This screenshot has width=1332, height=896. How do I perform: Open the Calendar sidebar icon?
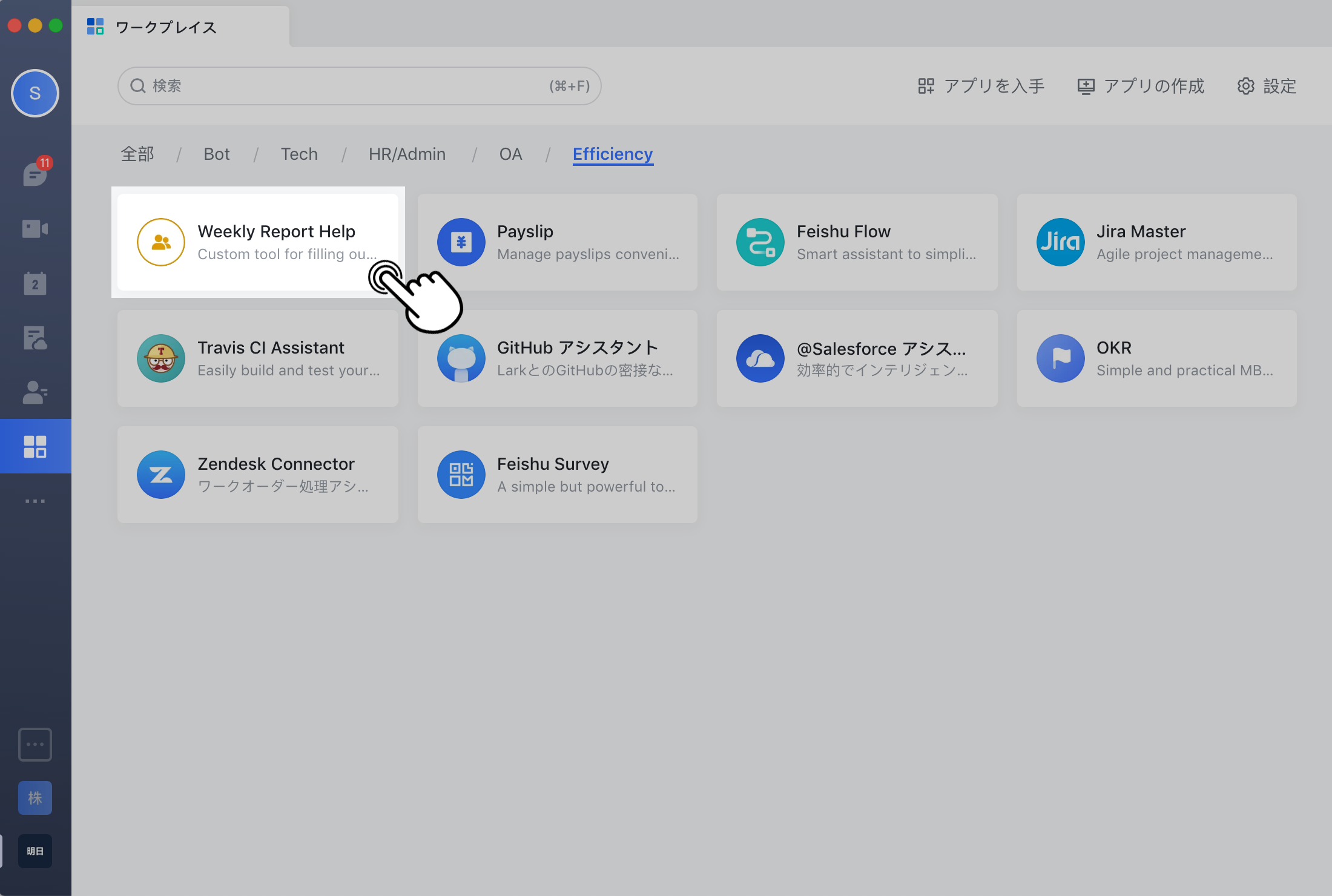click(35, 283)
